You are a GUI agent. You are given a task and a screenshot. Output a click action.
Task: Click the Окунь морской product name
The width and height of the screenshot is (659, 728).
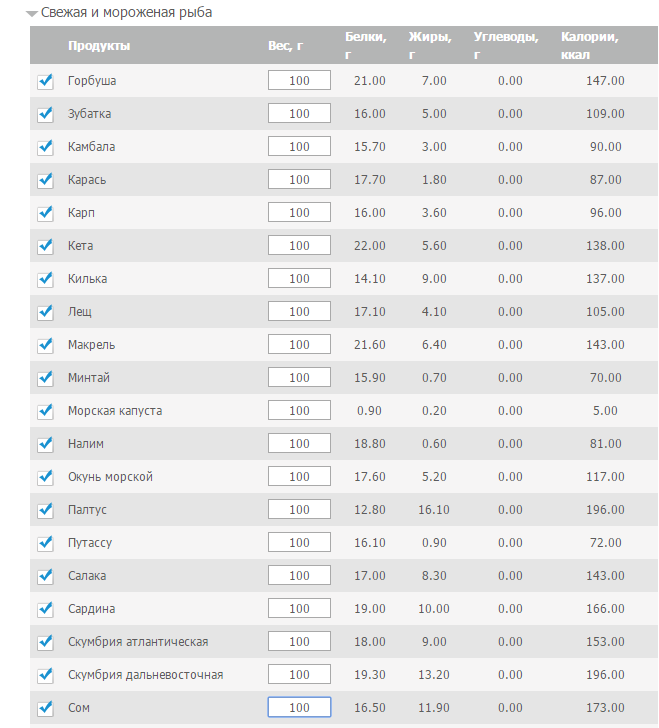coord(110,477)
